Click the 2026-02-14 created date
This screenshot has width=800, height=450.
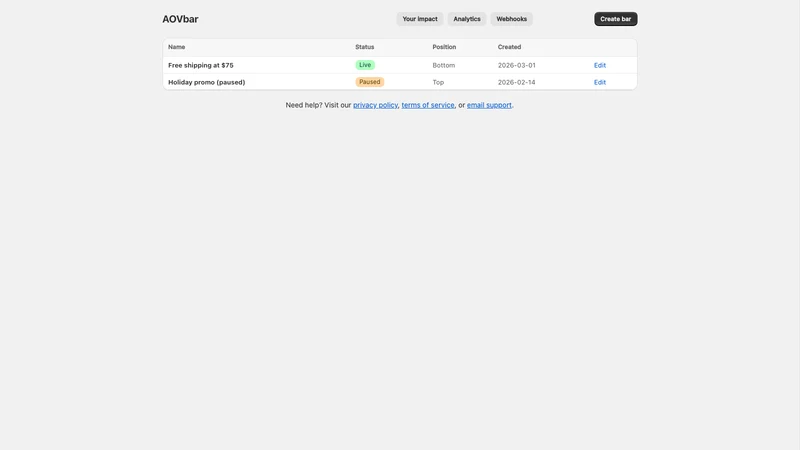pos(516,82)
